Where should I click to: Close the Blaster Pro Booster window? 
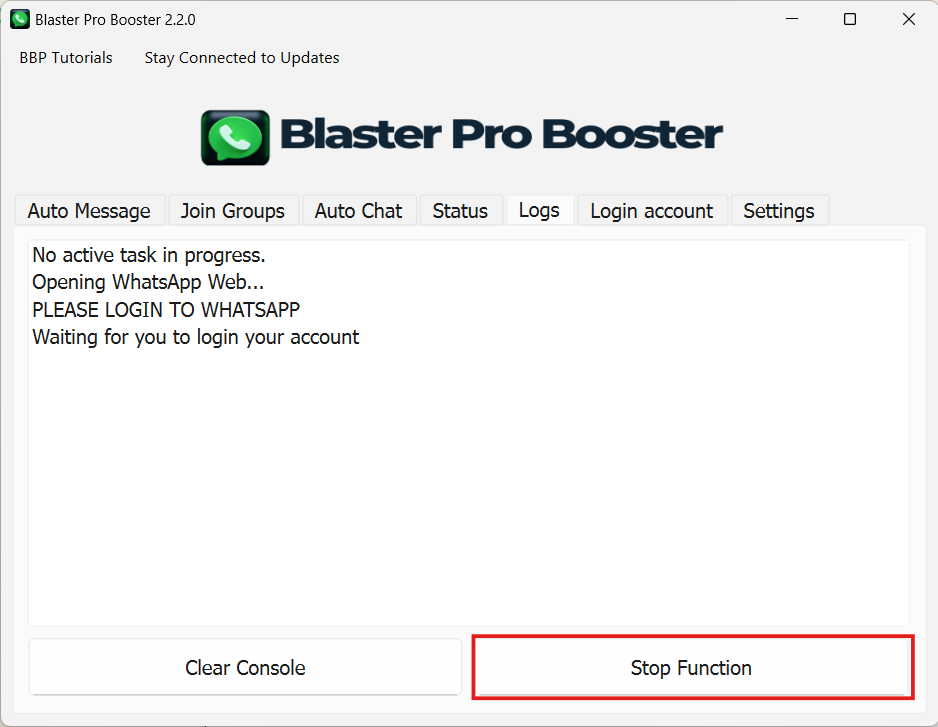pyautogui.click(x=909, y=19)
